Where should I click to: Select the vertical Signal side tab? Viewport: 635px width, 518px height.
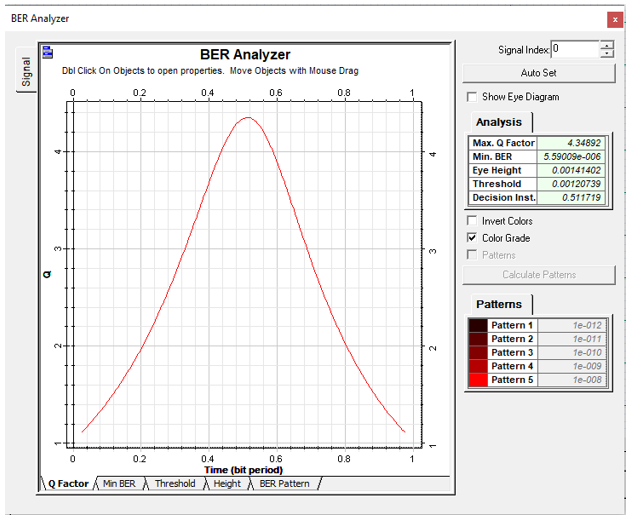(26, 71)
